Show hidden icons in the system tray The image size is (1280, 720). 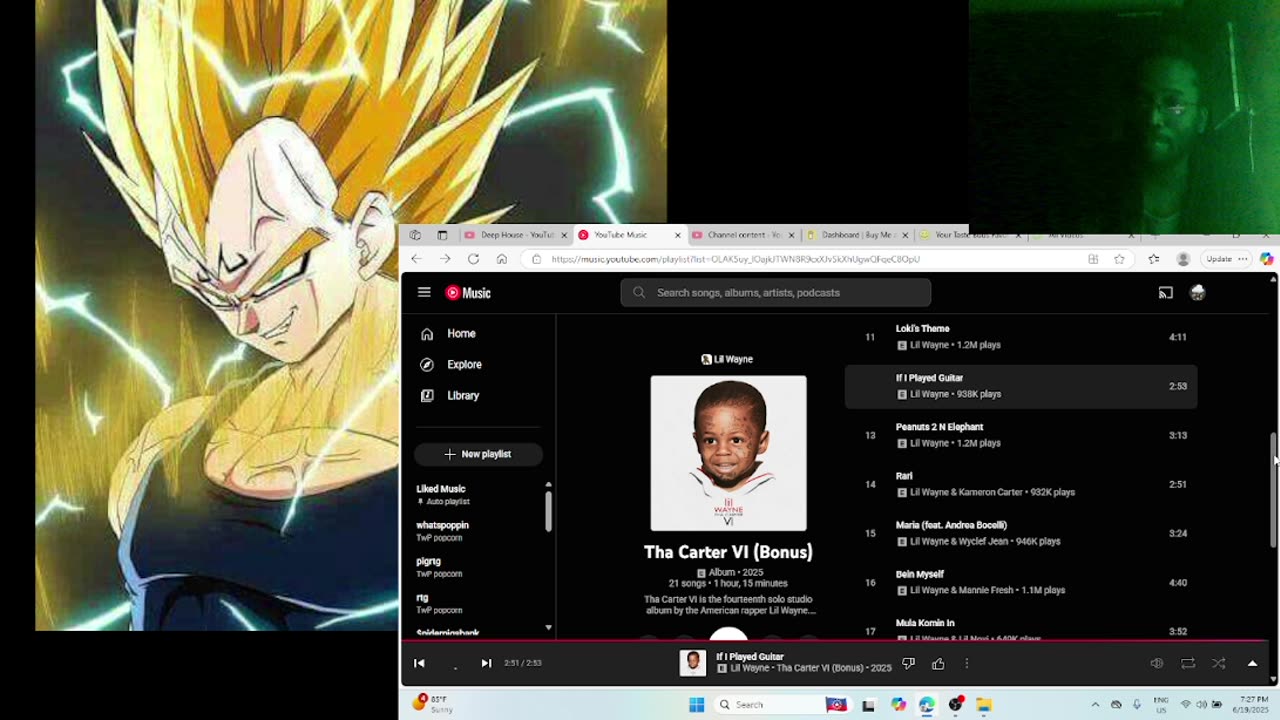[x=1095, y=705]
